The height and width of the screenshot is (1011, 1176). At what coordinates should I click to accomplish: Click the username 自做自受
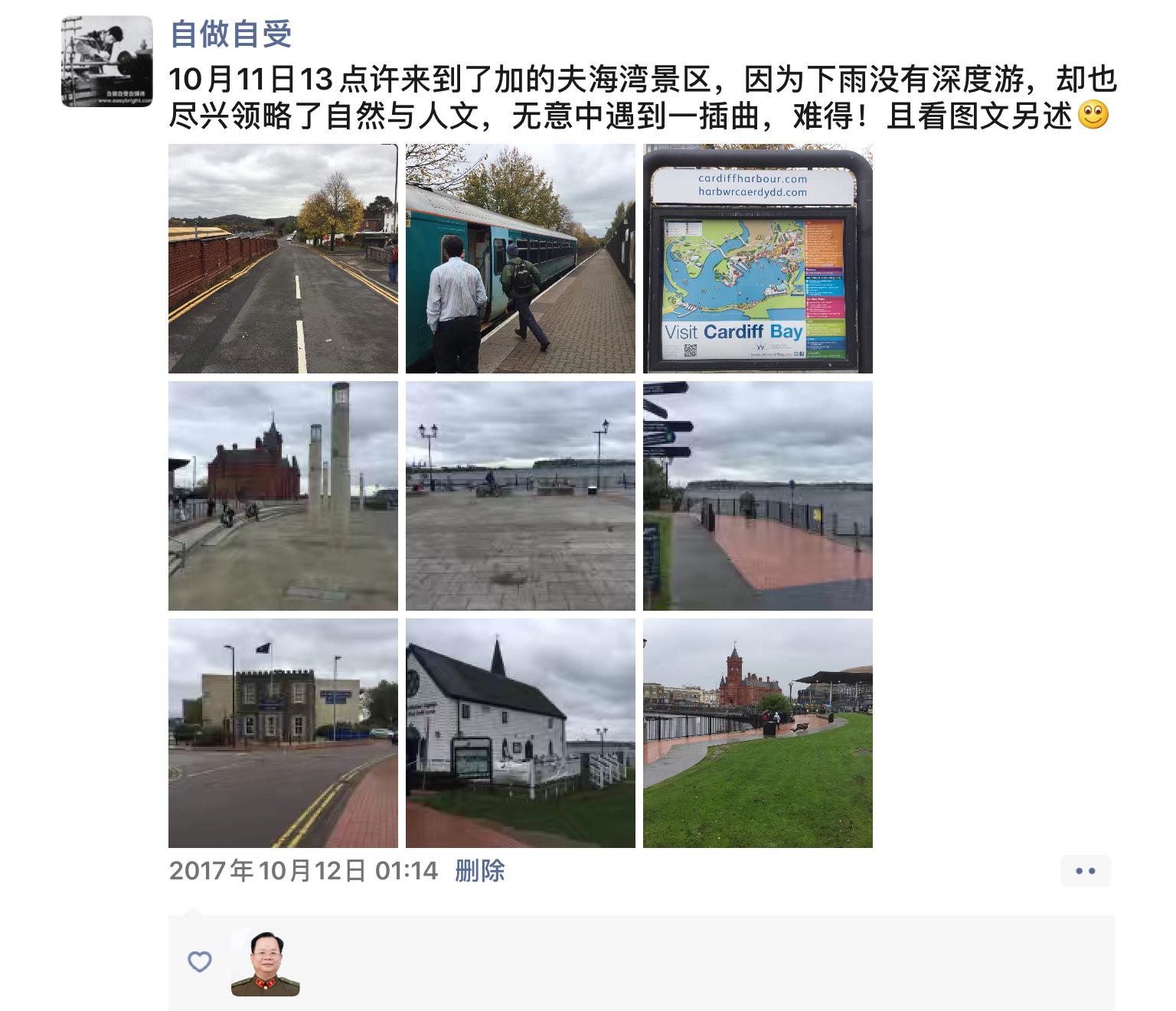tap(231, 34)
